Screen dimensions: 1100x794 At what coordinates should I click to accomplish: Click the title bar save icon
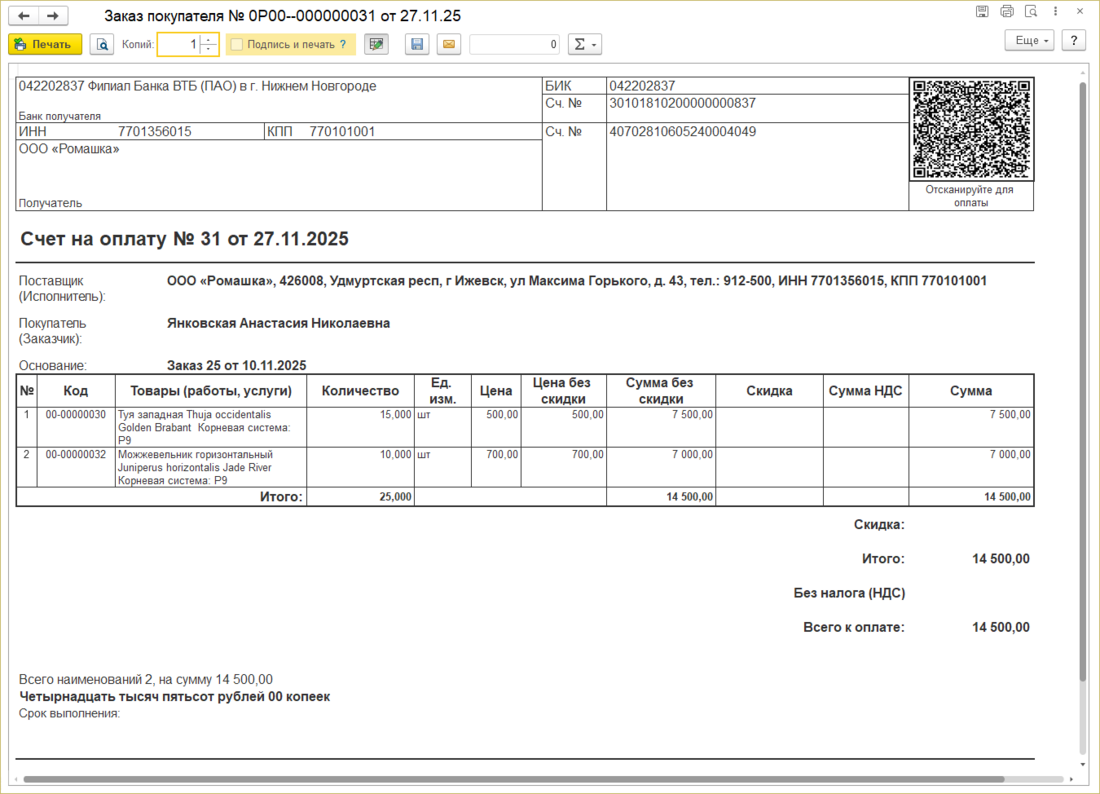click(x=982, y=12)
